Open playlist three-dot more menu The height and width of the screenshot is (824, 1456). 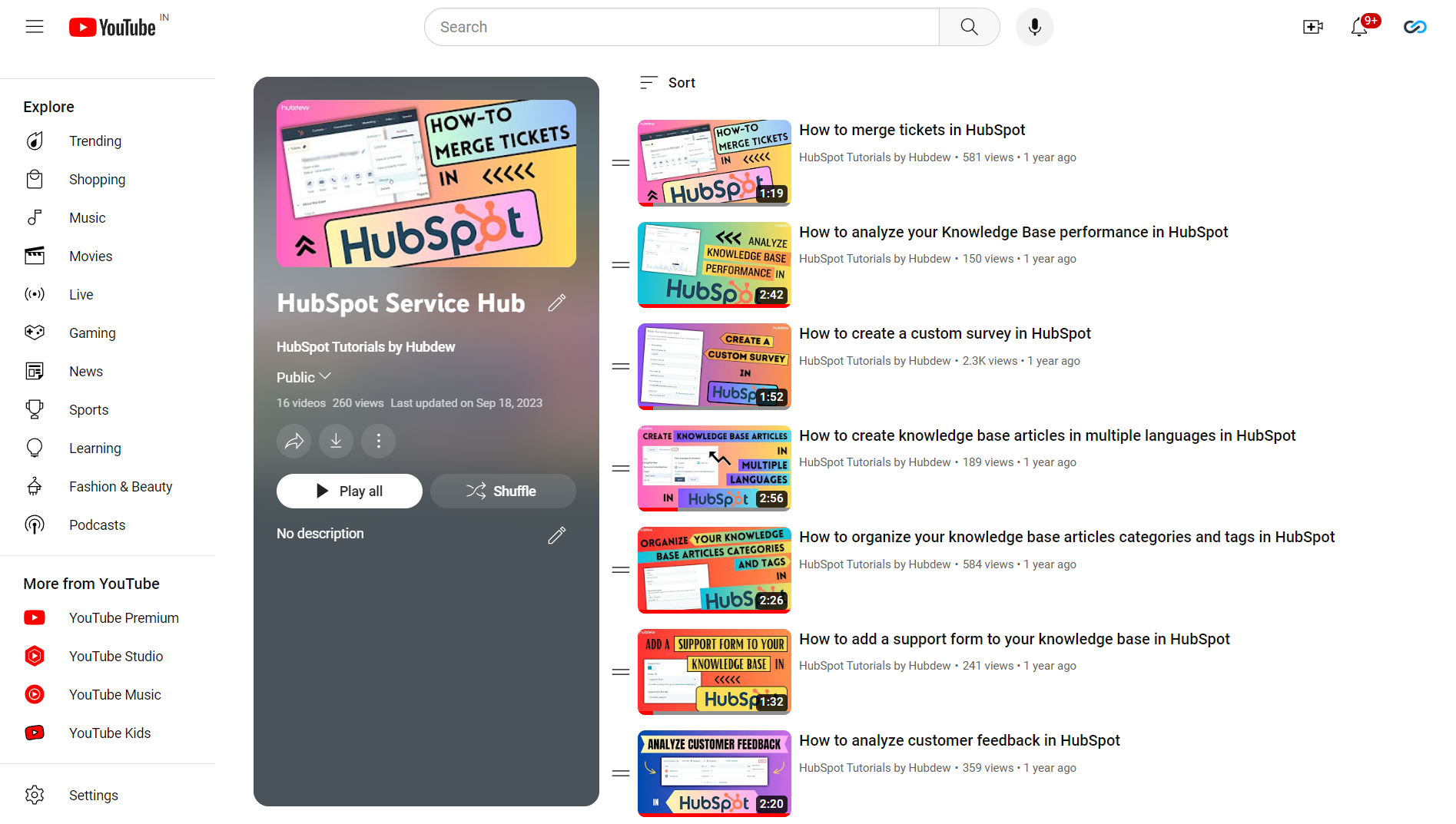coord(378,441)
